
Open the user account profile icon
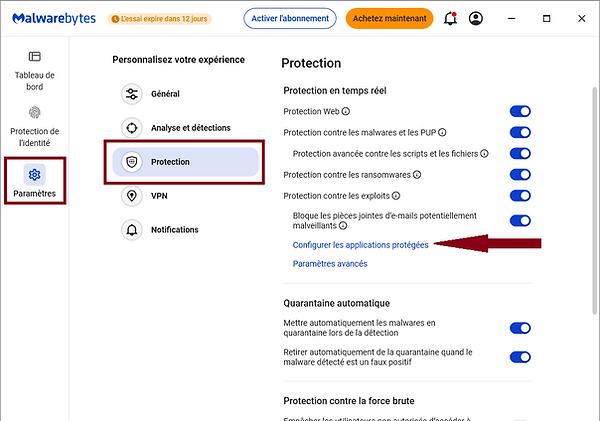pyautogui.click(x=476, y=18)
